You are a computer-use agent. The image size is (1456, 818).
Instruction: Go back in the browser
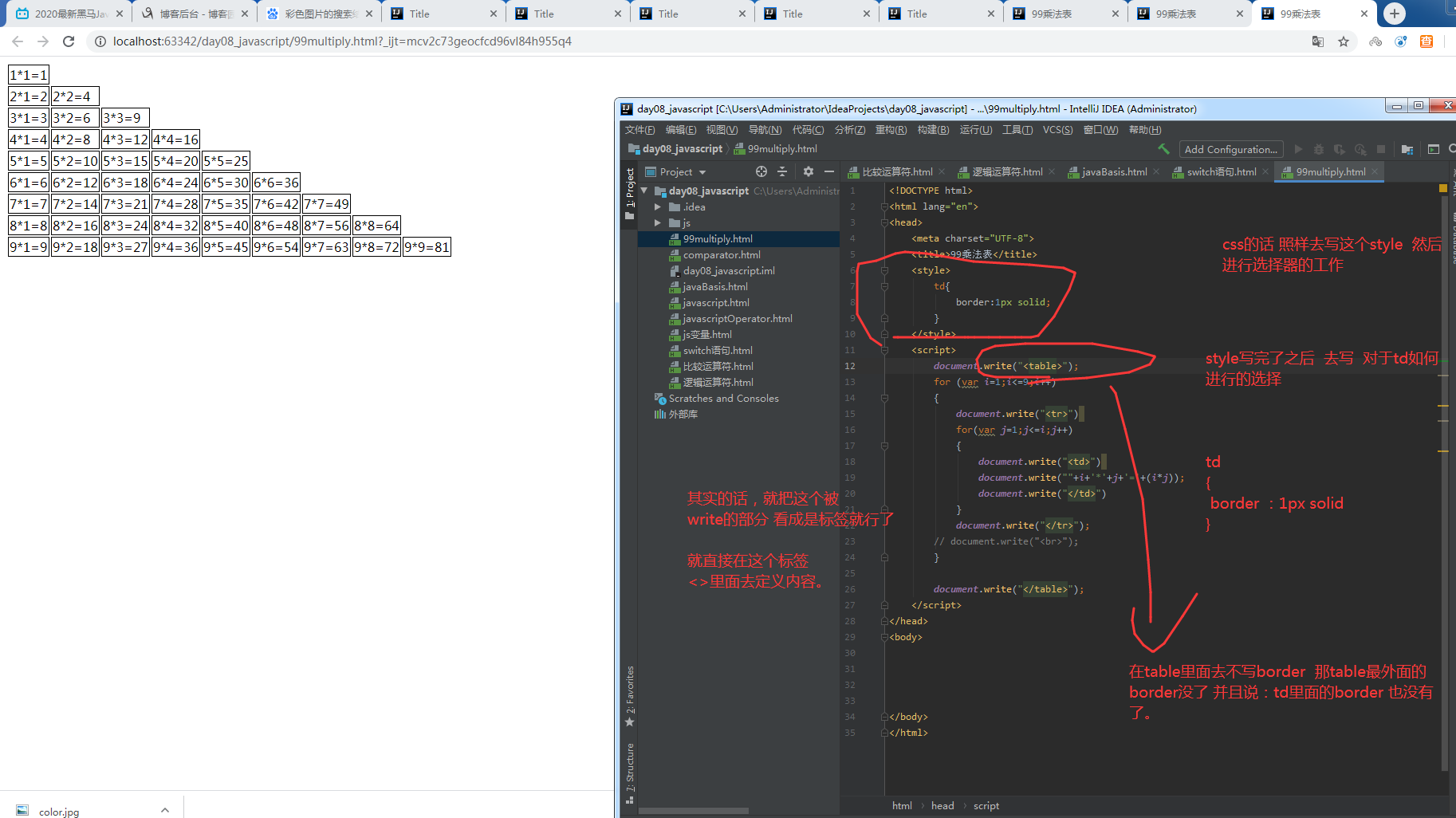pyautogui.click(x=18, y=41)
